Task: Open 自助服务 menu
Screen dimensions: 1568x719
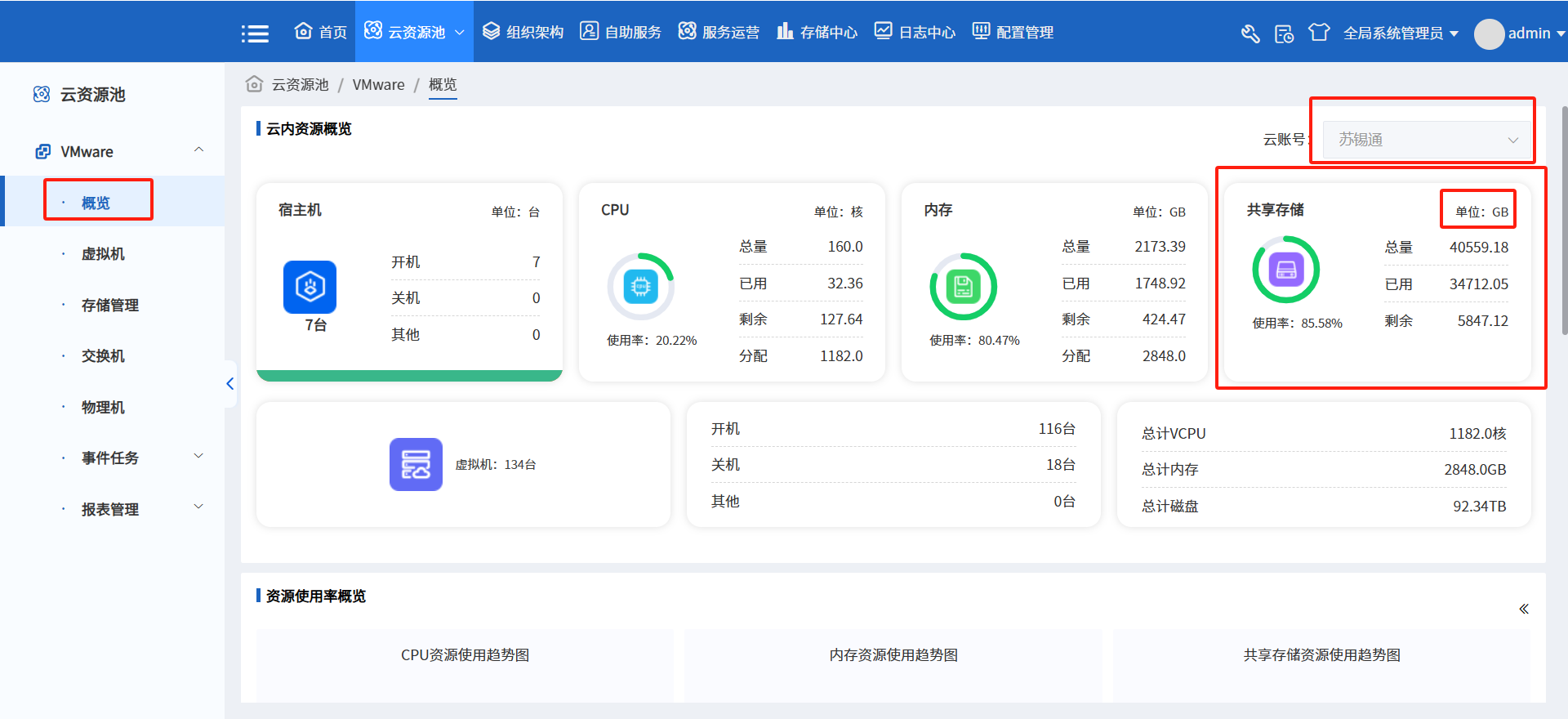Action: click(x=621, y=32)
